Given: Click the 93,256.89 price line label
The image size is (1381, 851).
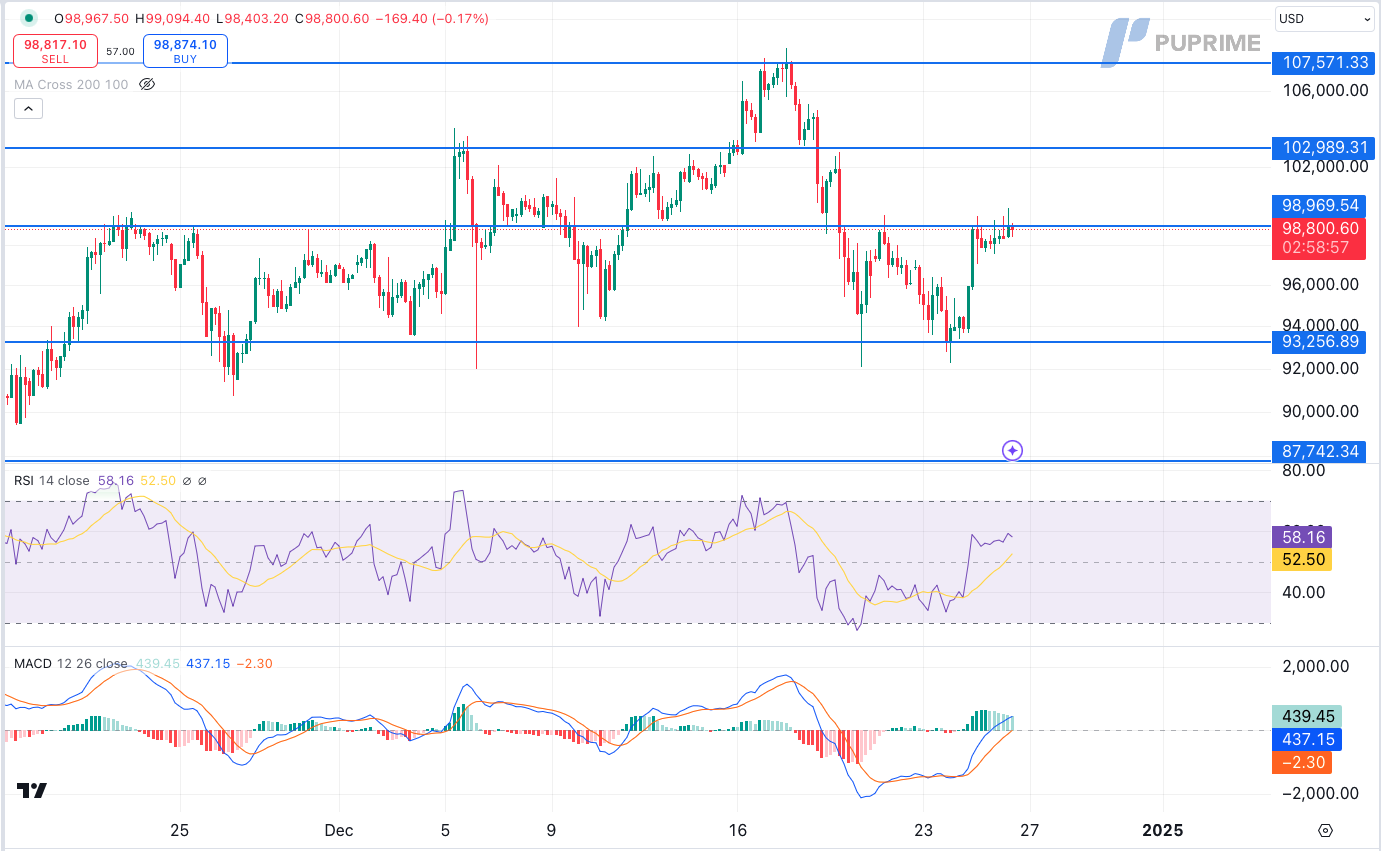Looking at the screenshot, I should (x=1320, y=342).
